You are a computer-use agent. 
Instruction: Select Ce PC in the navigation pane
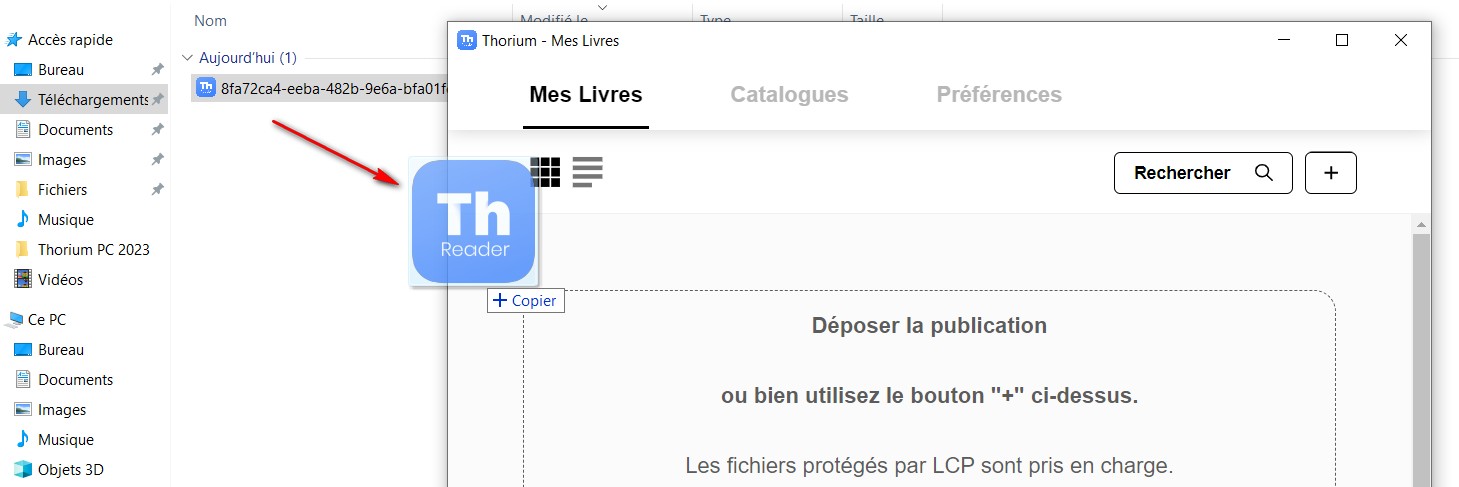pyautogui.click(x=46, y=319)
